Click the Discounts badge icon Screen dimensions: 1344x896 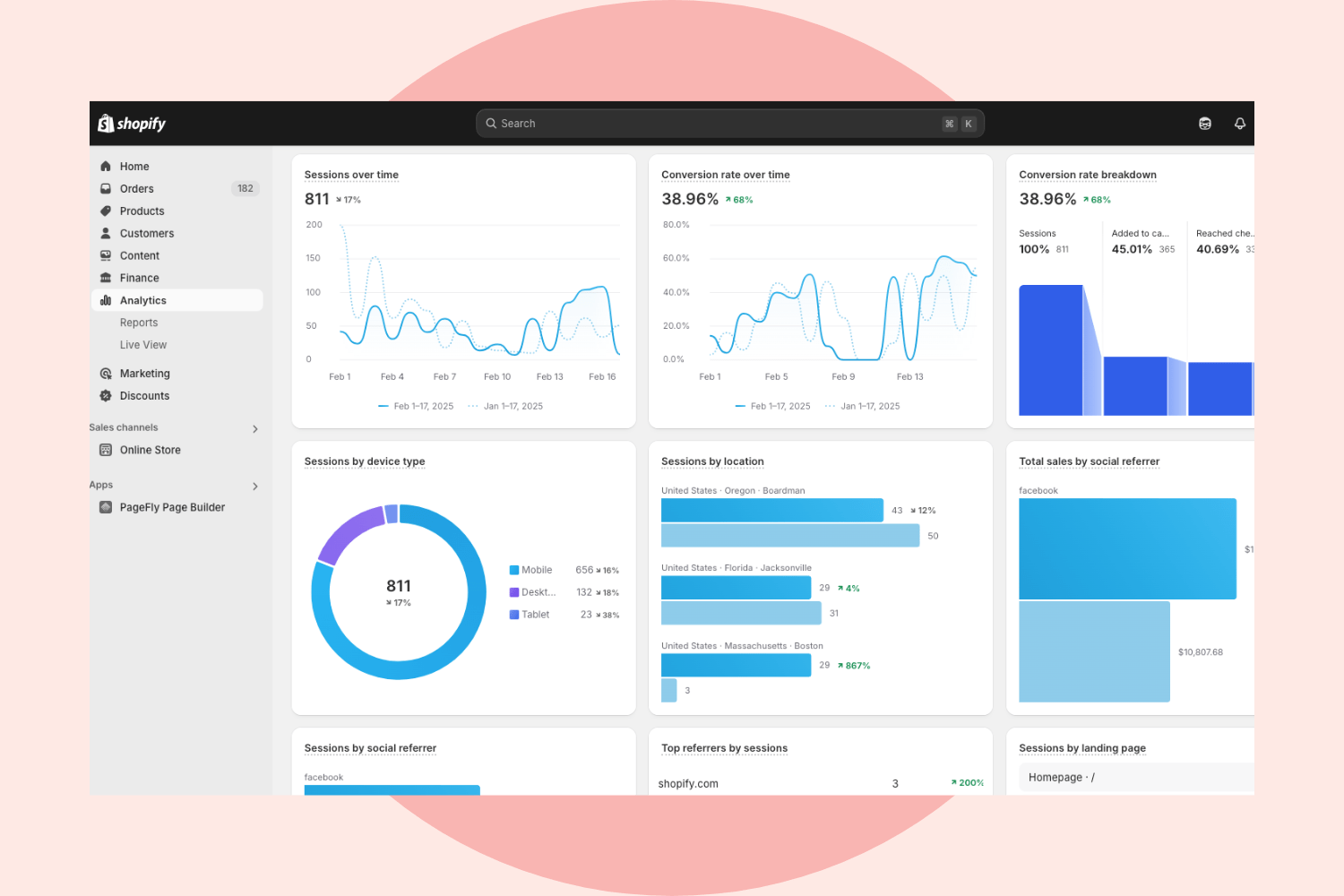(106, 396)
